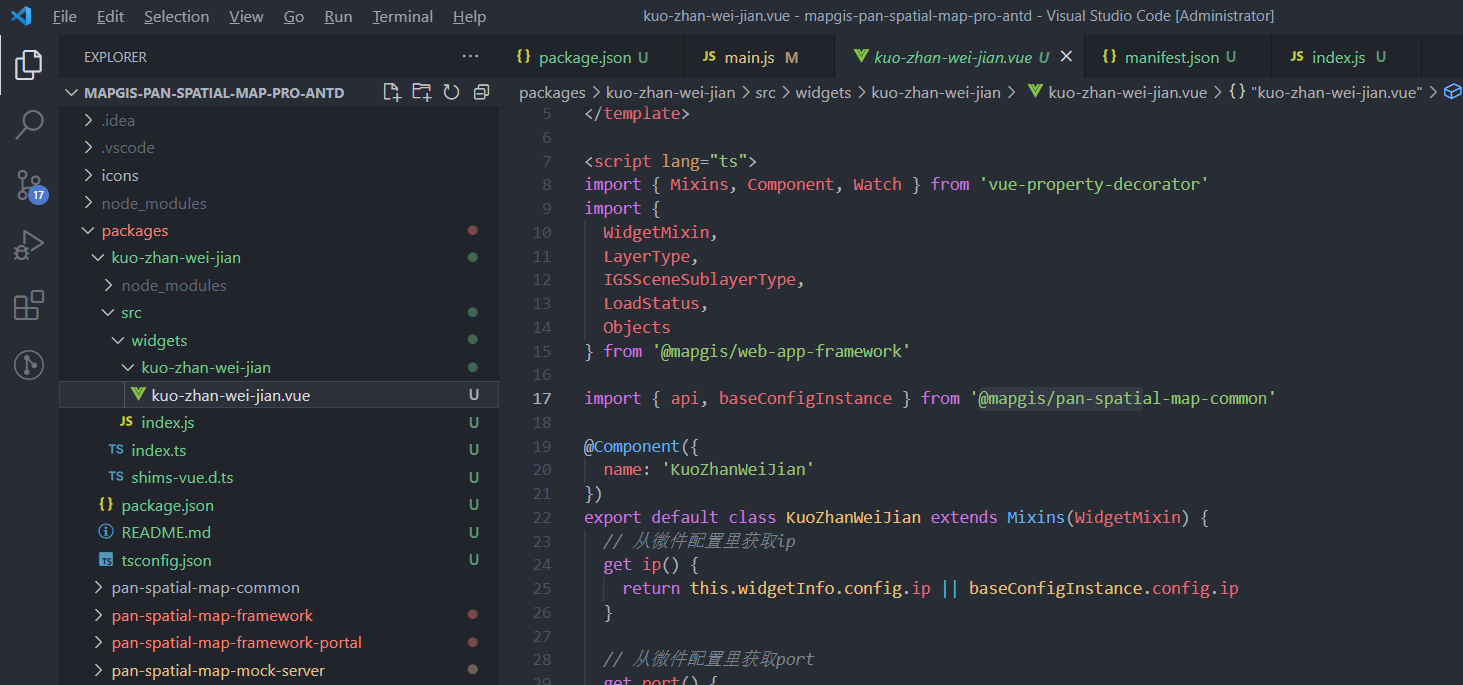The image size is (1463, 685).
Task: Open Explorer more actions ellipsis menu
Action: 470,57
